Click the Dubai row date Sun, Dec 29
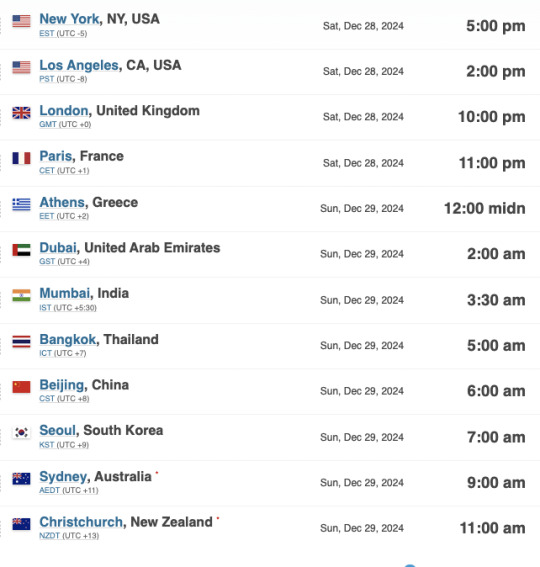 point(362,254)
